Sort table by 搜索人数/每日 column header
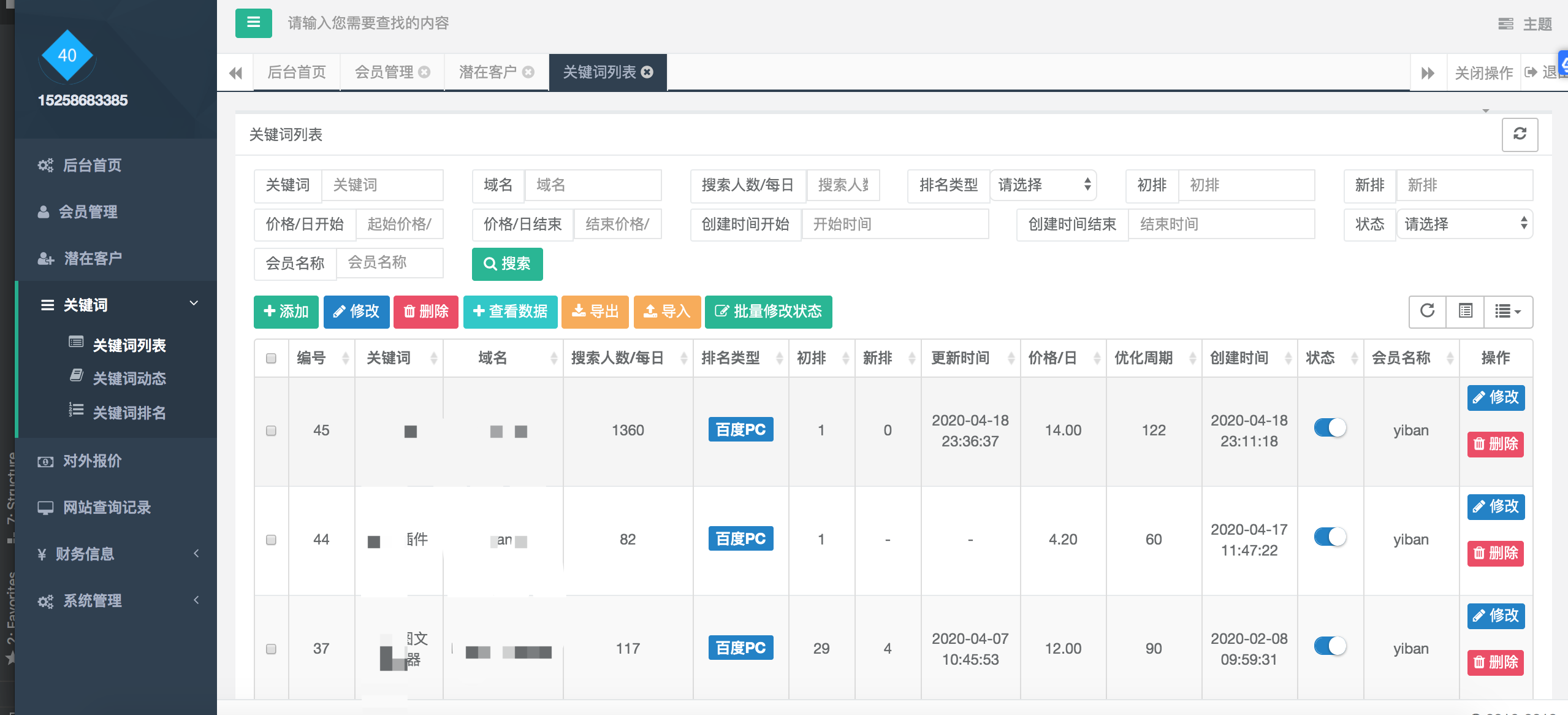Screen dimensions: 1568x715 coord(628,358)
